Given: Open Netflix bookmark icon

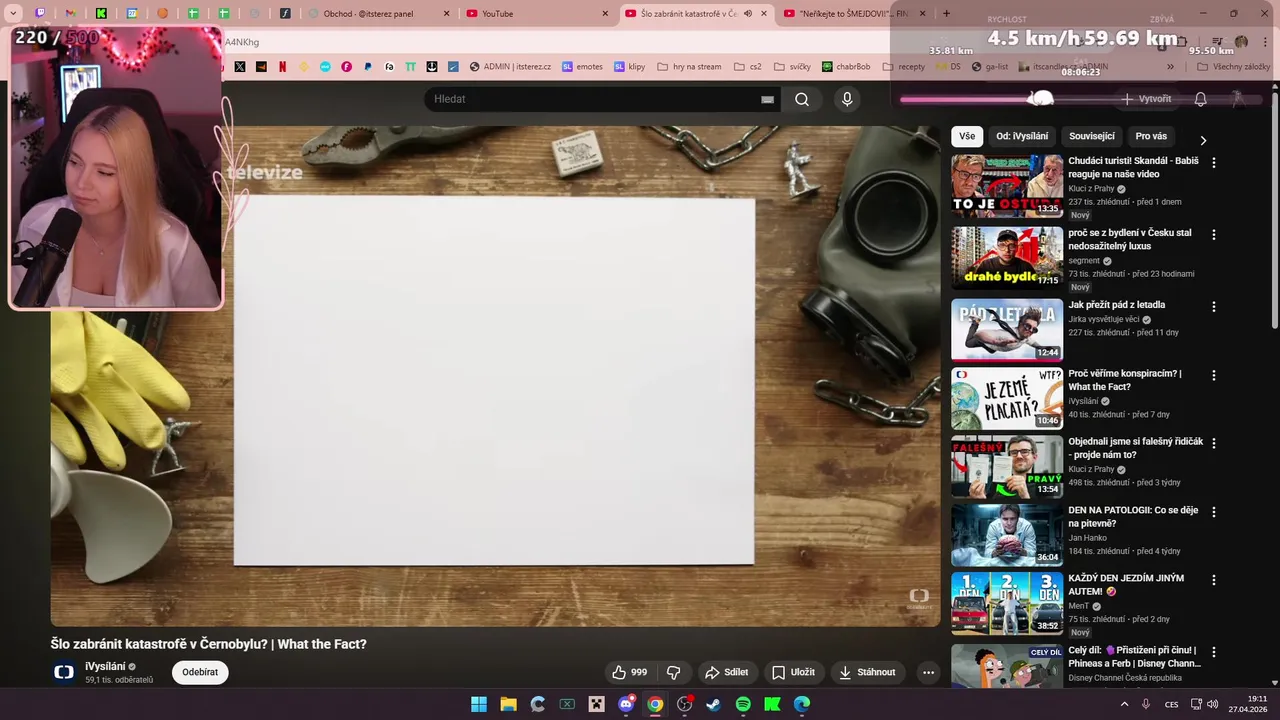Looking at the screenshot, I should pos(282,67).
